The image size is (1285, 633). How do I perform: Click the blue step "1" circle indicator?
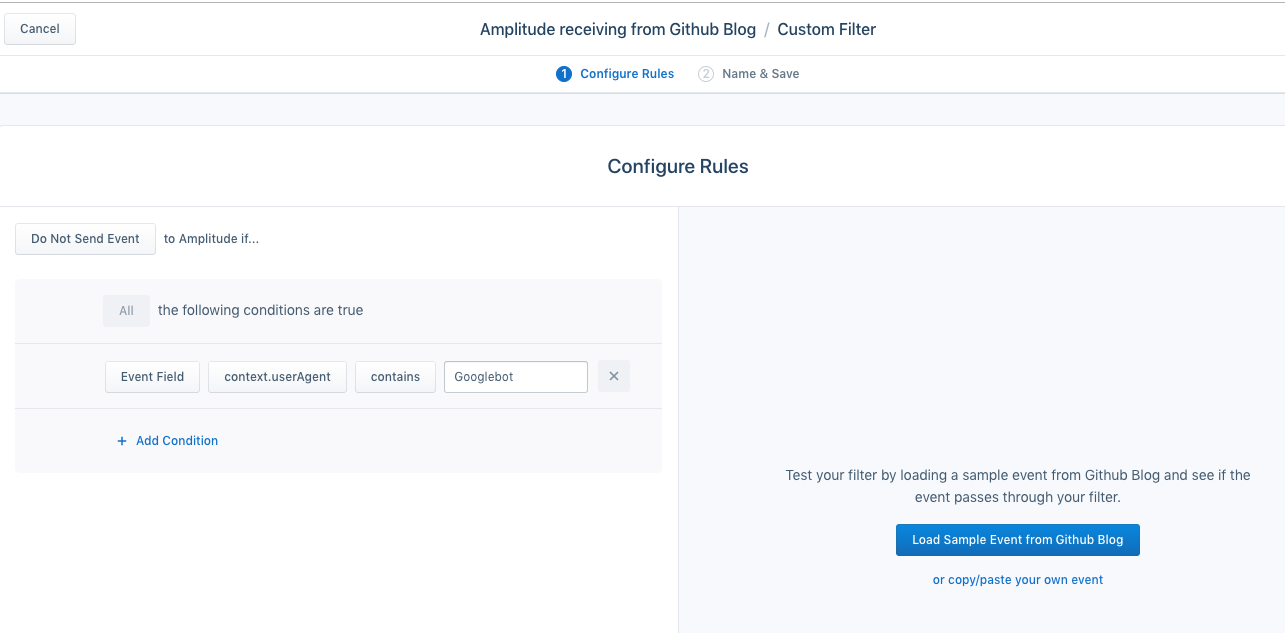tap(563, 73)
